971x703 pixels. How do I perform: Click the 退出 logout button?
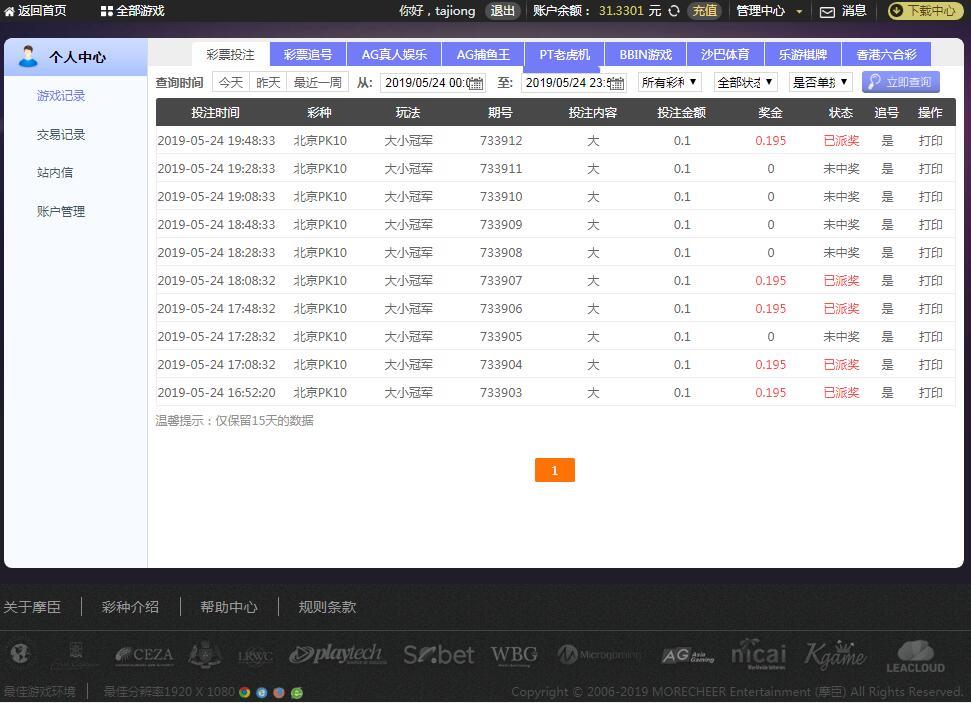pos(502,11)
